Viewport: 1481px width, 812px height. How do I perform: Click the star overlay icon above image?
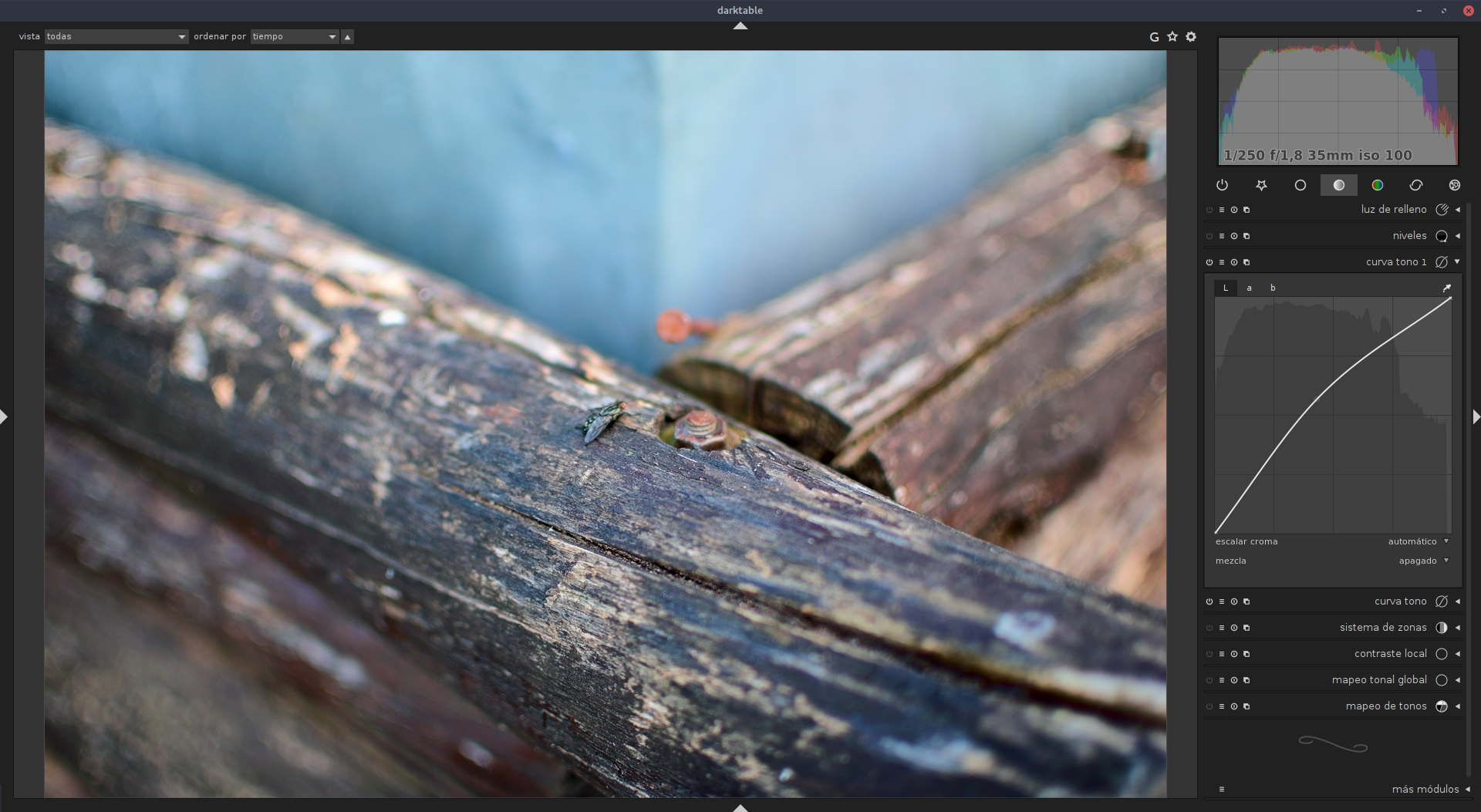coord(1172,36)
